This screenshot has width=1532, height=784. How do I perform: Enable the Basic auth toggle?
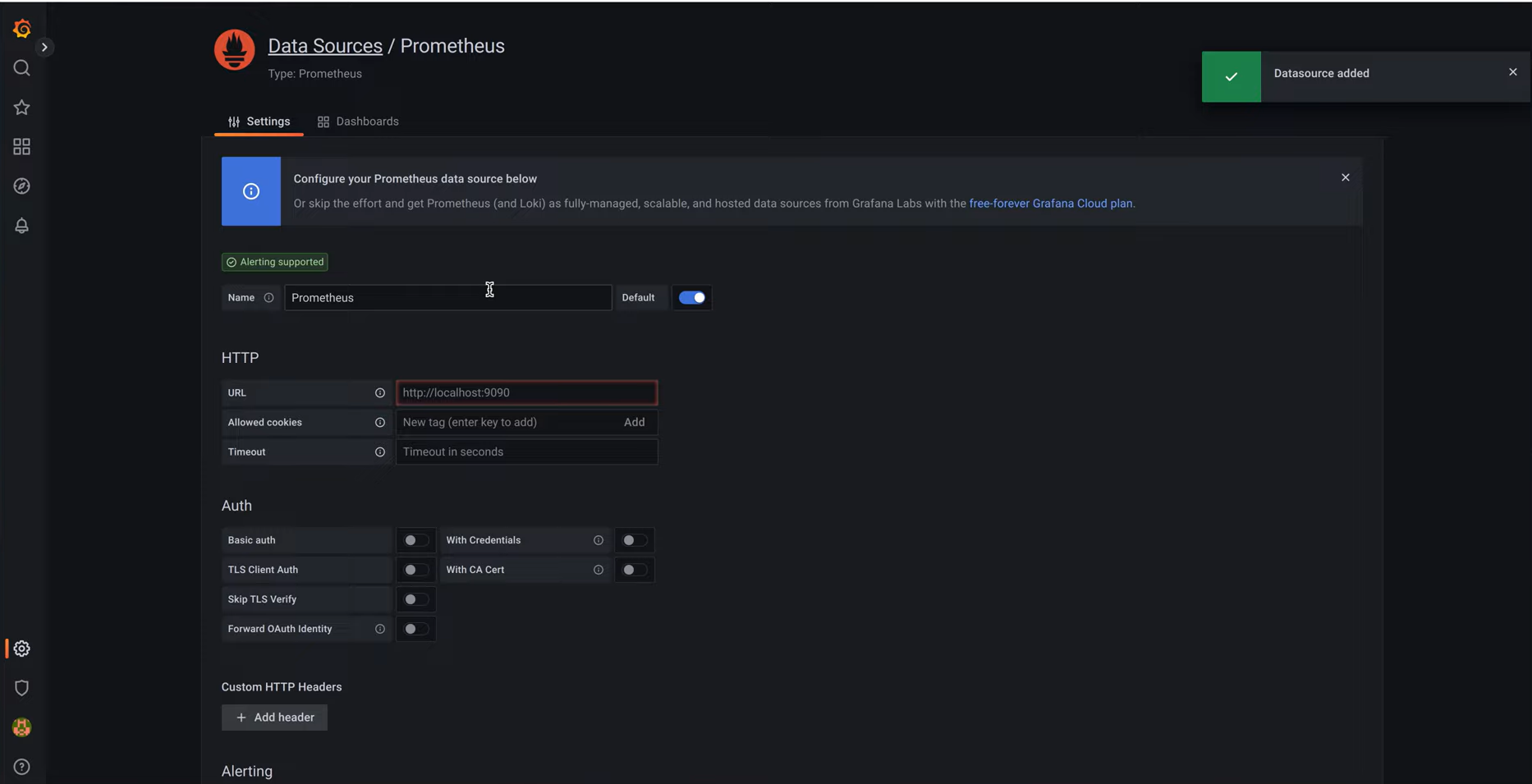coord(415,540)
